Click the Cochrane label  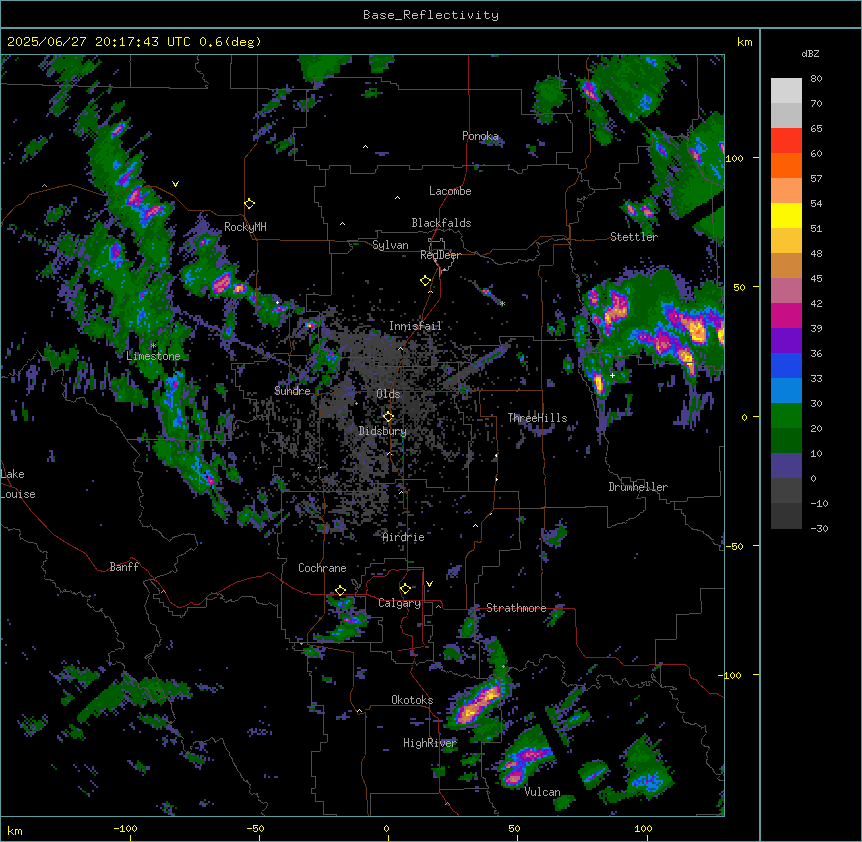pyautogui.click(x=322, y=568)
